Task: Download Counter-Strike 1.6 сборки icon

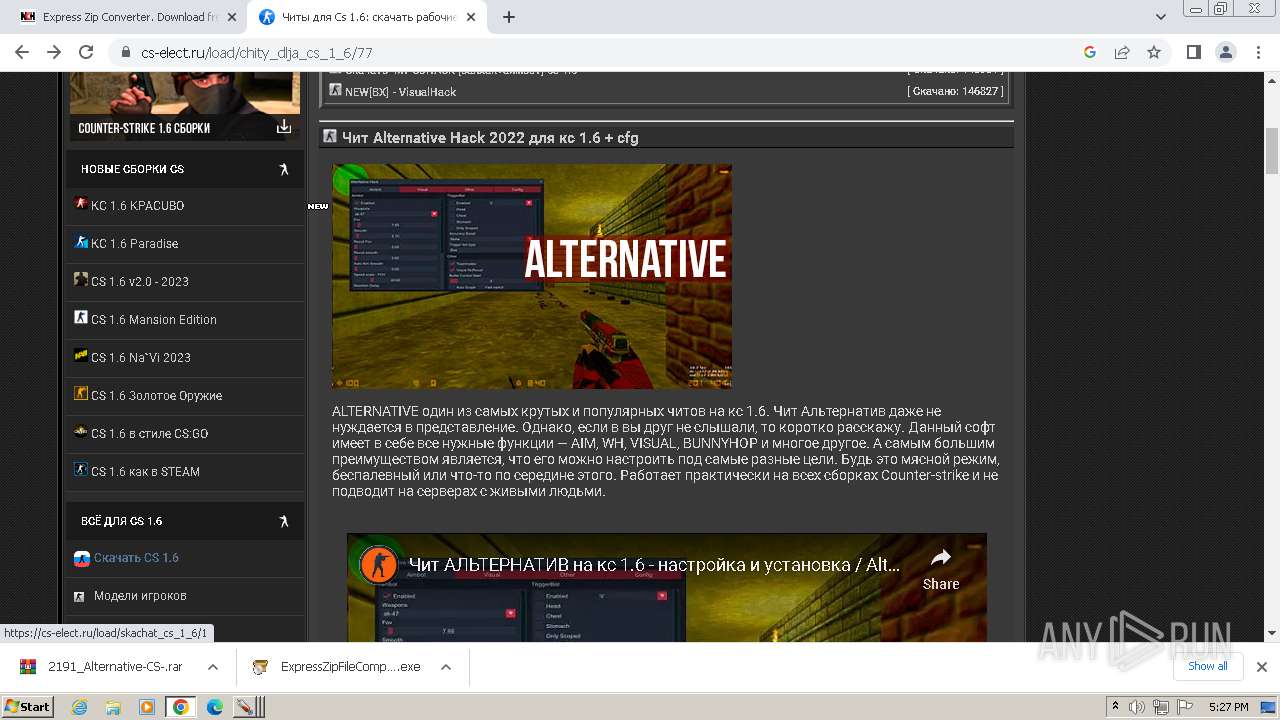Action: point(284,127)
